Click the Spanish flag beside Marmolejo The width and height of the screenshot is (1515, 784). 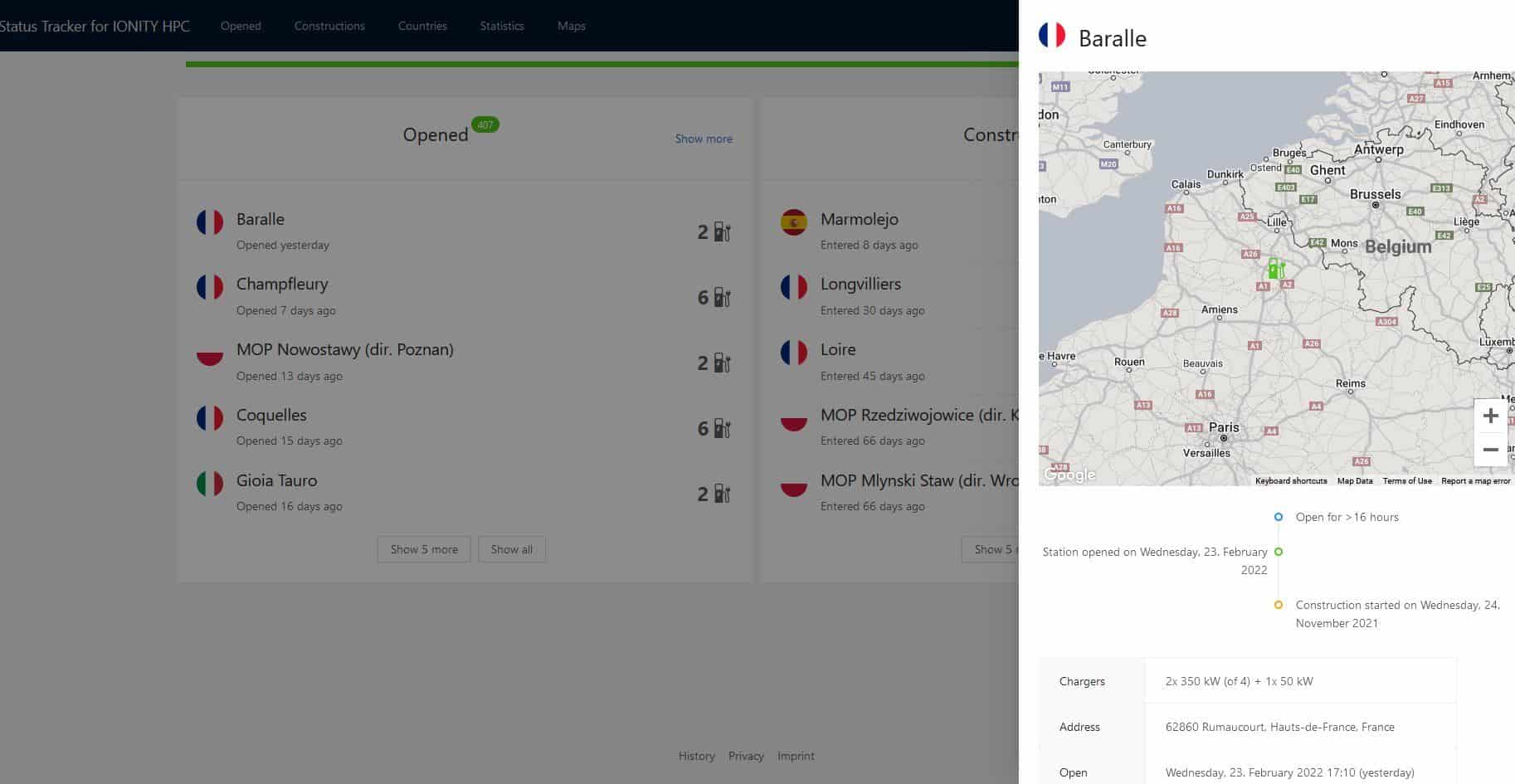tap(794, 222)
